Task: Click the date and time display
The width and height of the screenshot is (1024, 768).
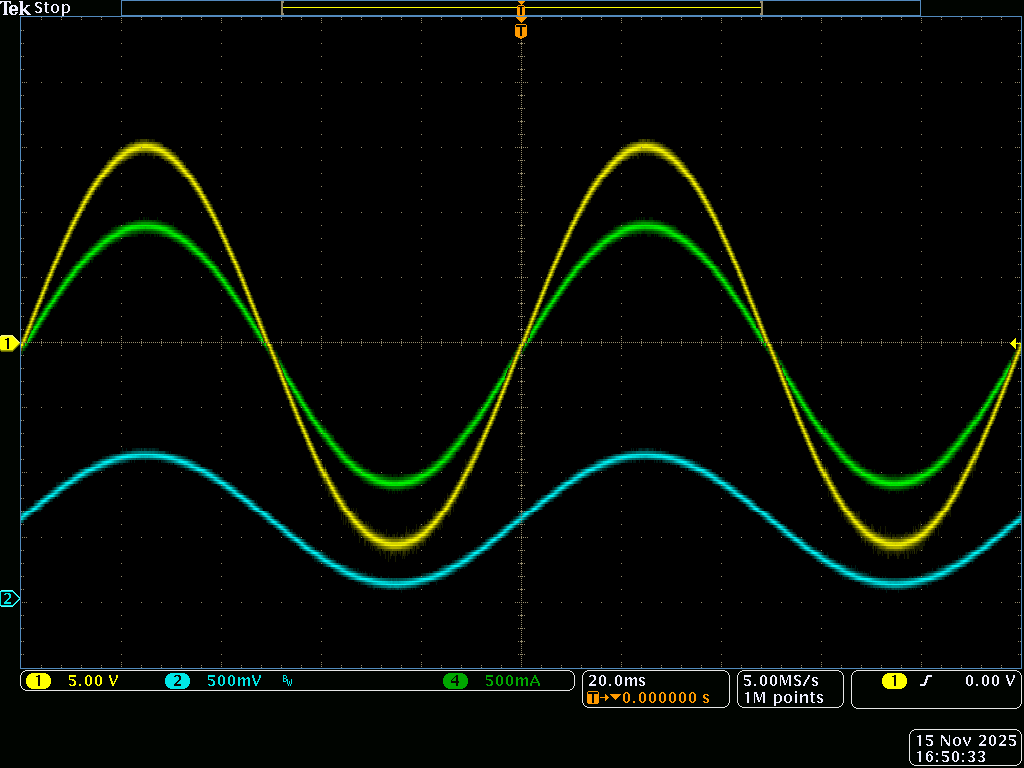Action: (x=965, y=749)
